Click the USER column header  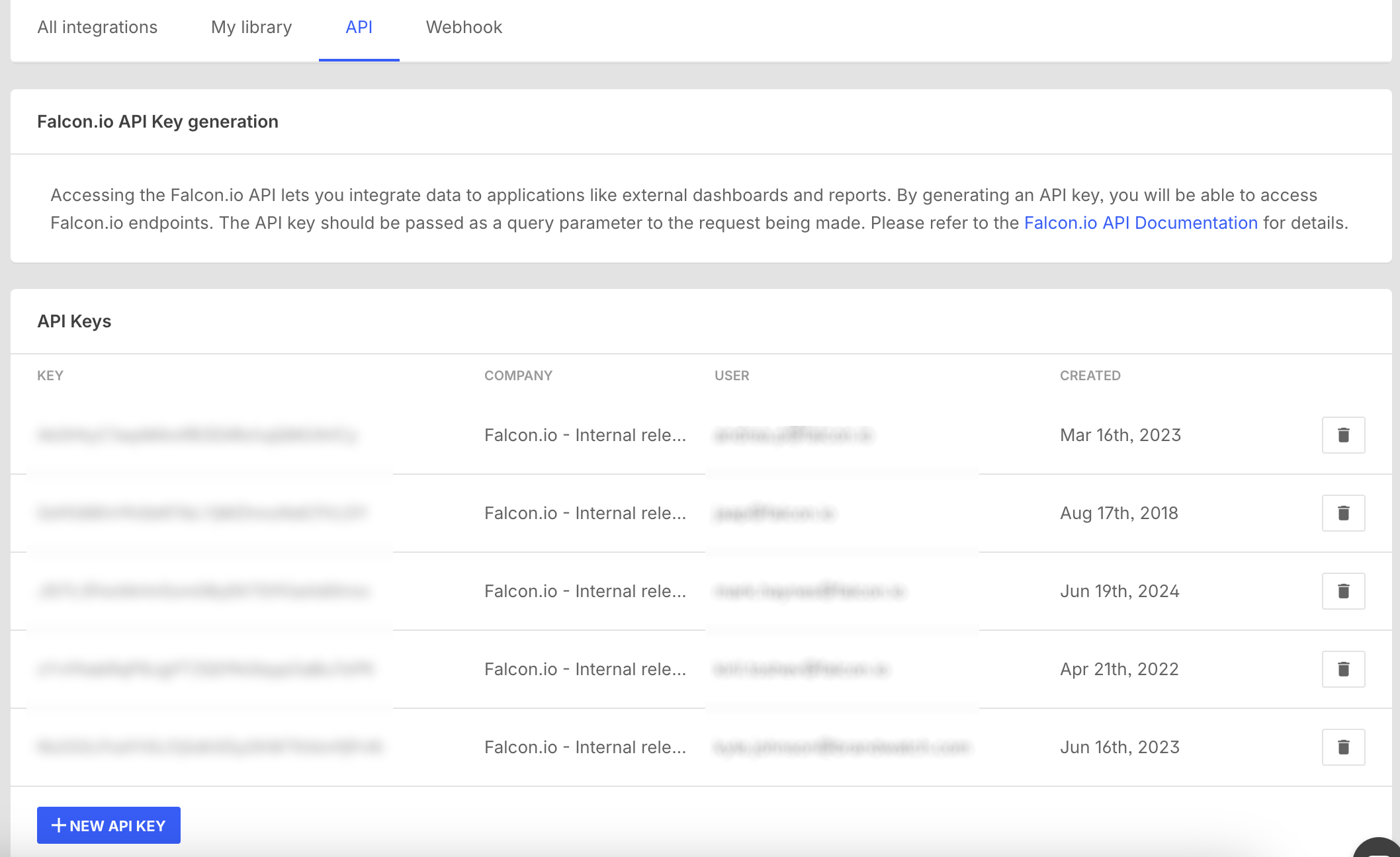(x=732, y=376)
